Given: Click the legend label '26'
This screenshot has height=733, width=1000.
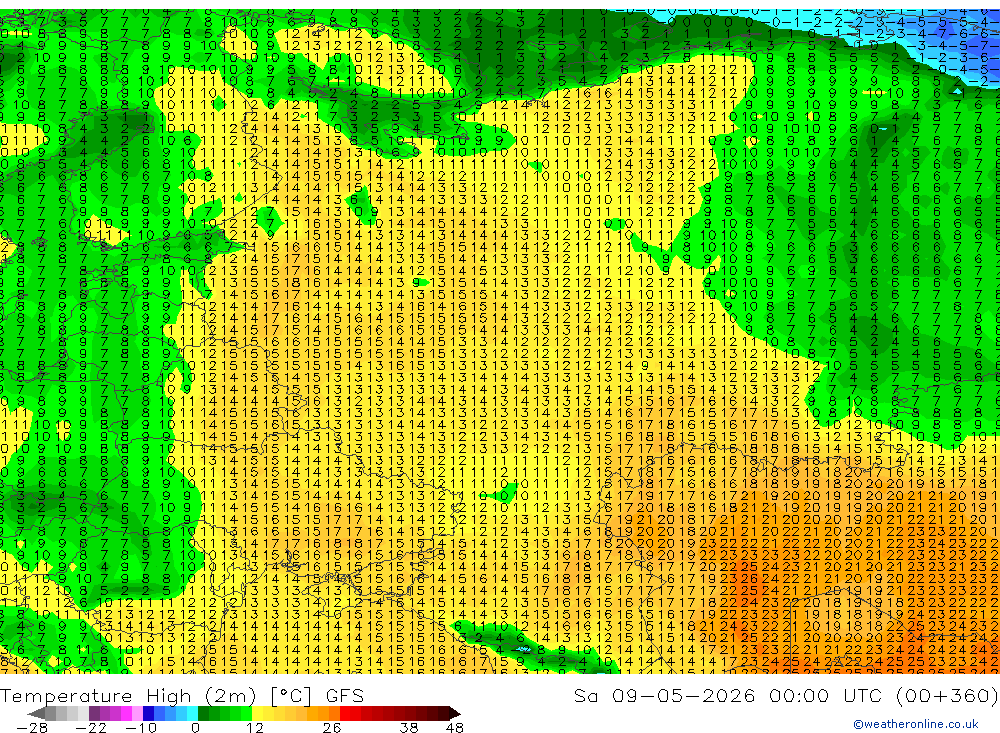Looking at the screenshot, I should pos(332,728).
